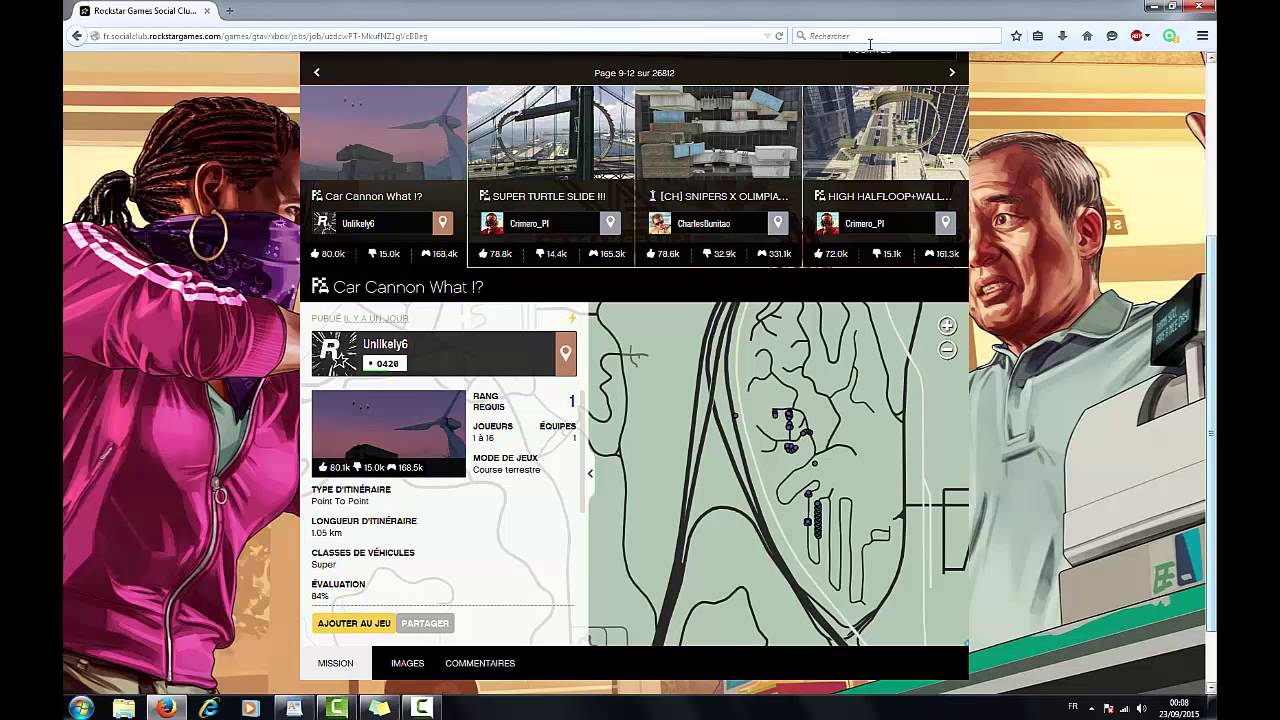Viewport: 1280px width, 720px height.
Task: Open the SUPER TURTLE SLIDE card thumbnail
Action: (x=551, y=133)
